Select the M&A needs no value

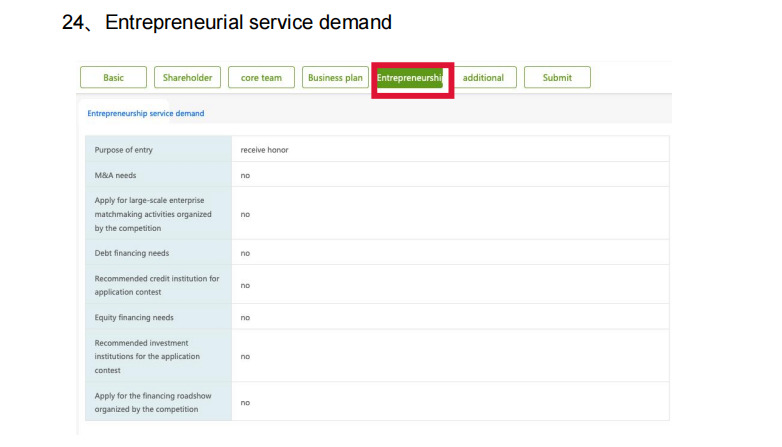pos(245,175)
